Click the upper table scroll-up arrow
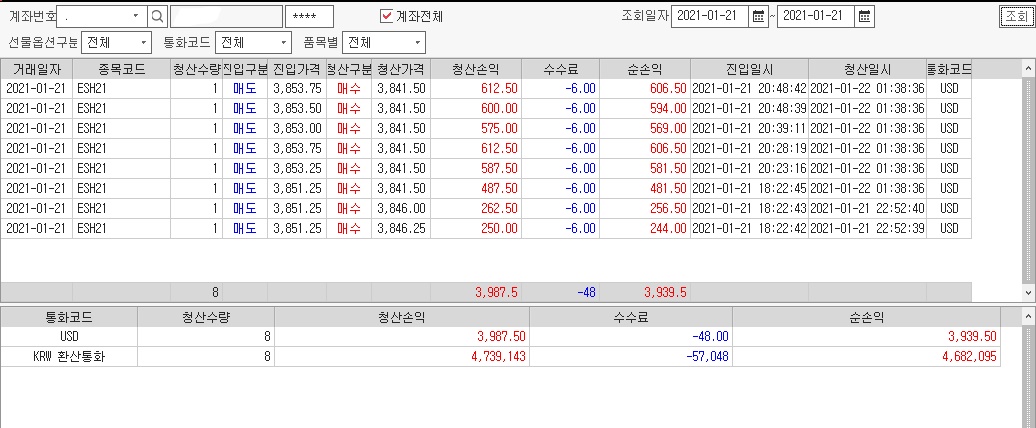This screenshot has height=428, width=1036. tap(1029, 68)
